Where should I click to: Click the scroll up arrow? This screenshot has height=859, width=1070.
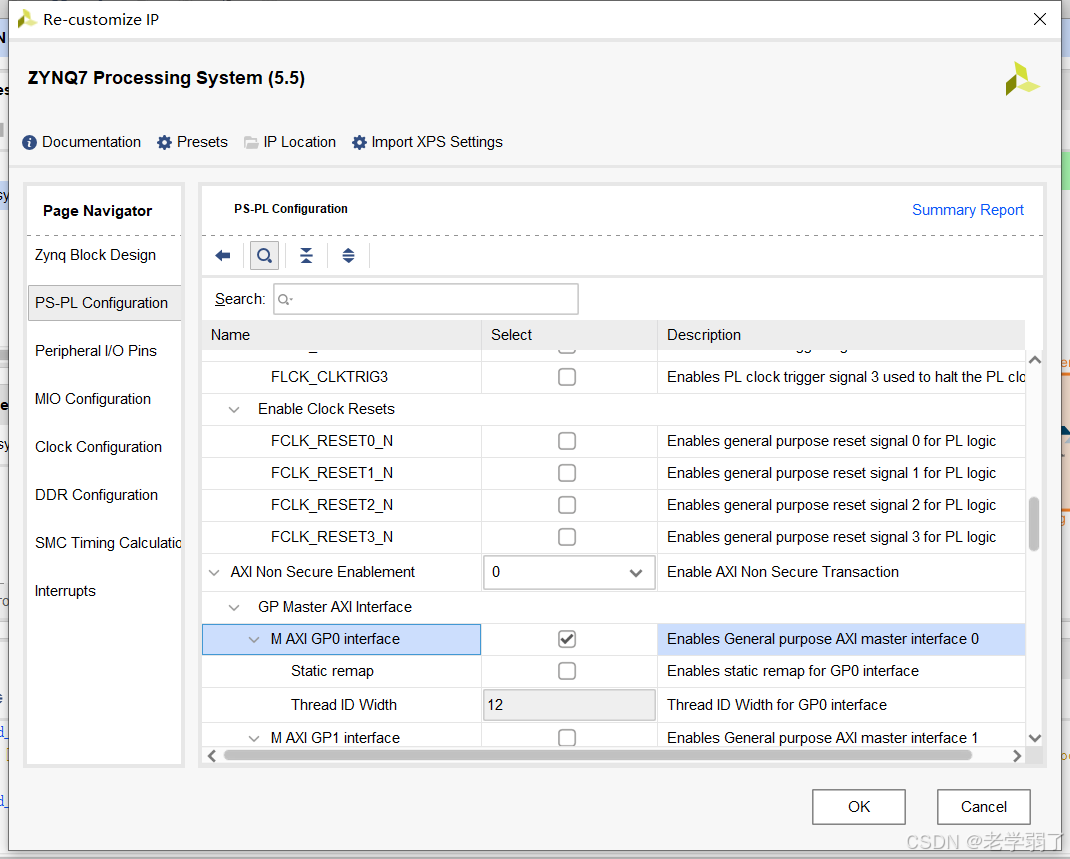(x=1035, y=360)
